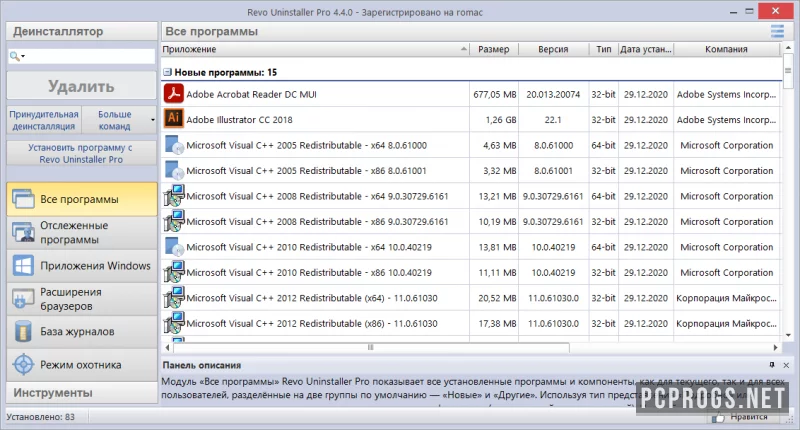800x430 pixels.
Task: Select Visual C++ 2005 Redistributable x64 8.0.61000
Action: tap(471, 145)
